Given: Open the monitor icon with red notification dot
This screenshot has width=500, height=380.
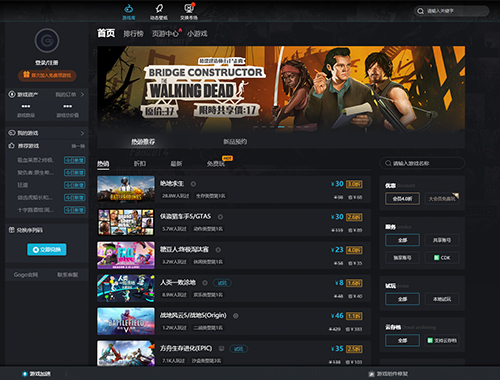Looking at the screenshot, I should (x=189, y=8).
